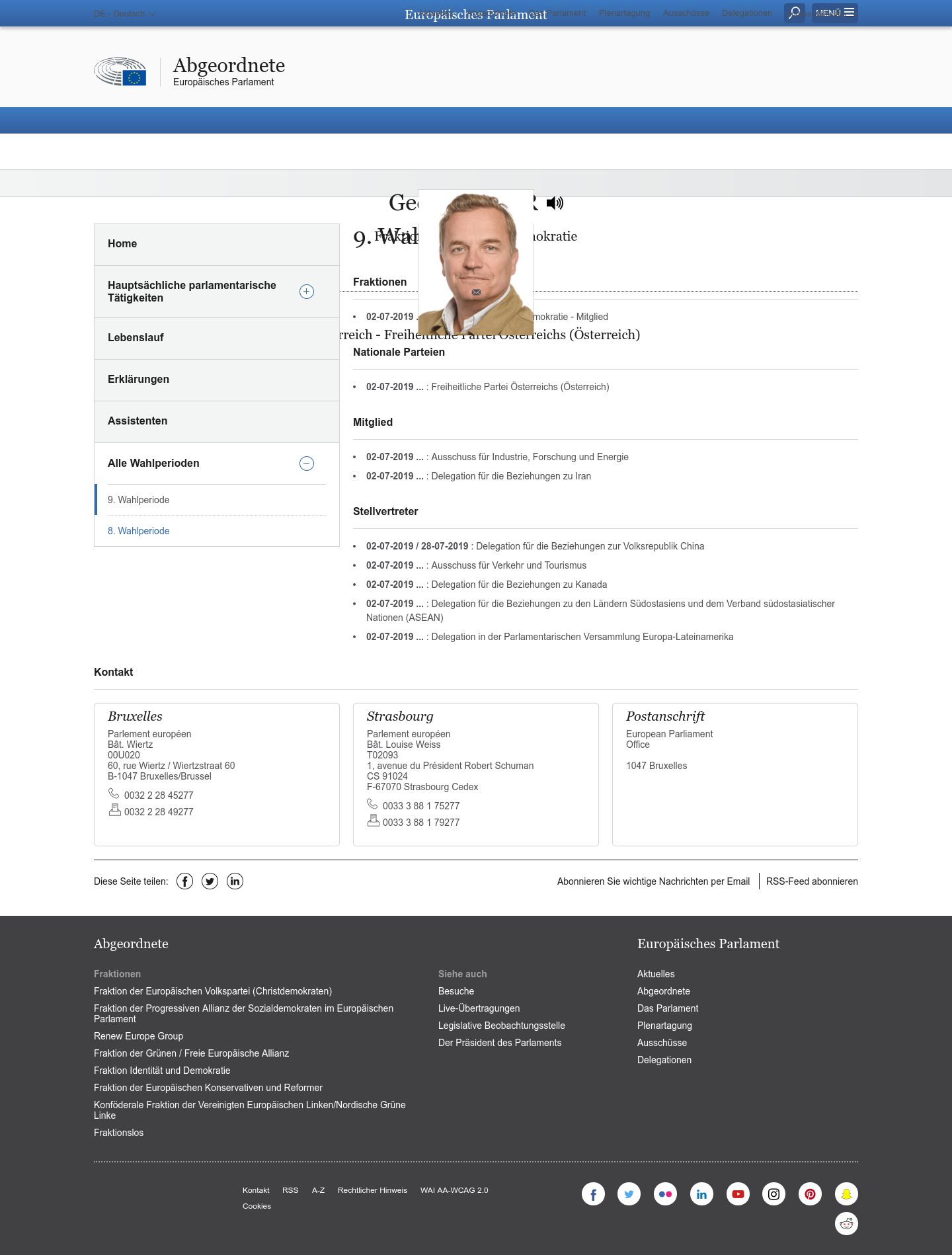Click the email envelope icon on the portrait
Viewport: 952px width, 1255px height.
pyautogui.click(x=476, y=292)
